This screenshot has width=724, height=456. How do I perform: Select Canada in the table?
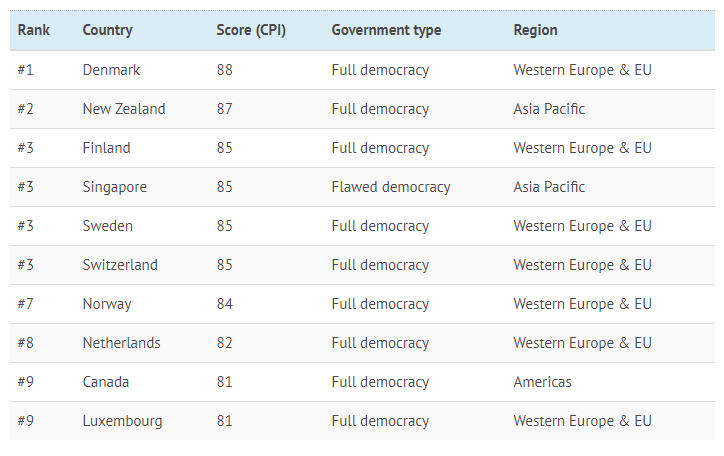[x=106, y=382]
